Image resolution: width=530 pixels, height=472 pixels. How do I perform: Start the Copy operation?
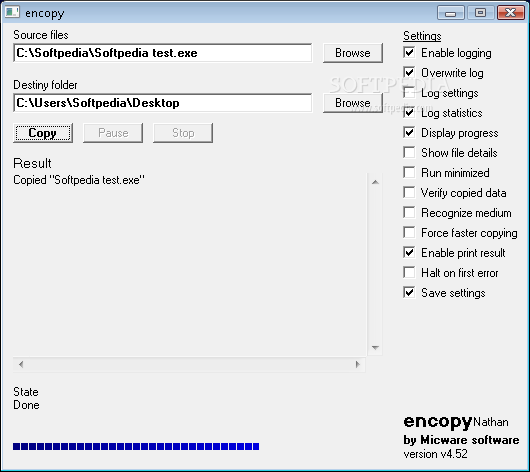click(x=43, y=133)
